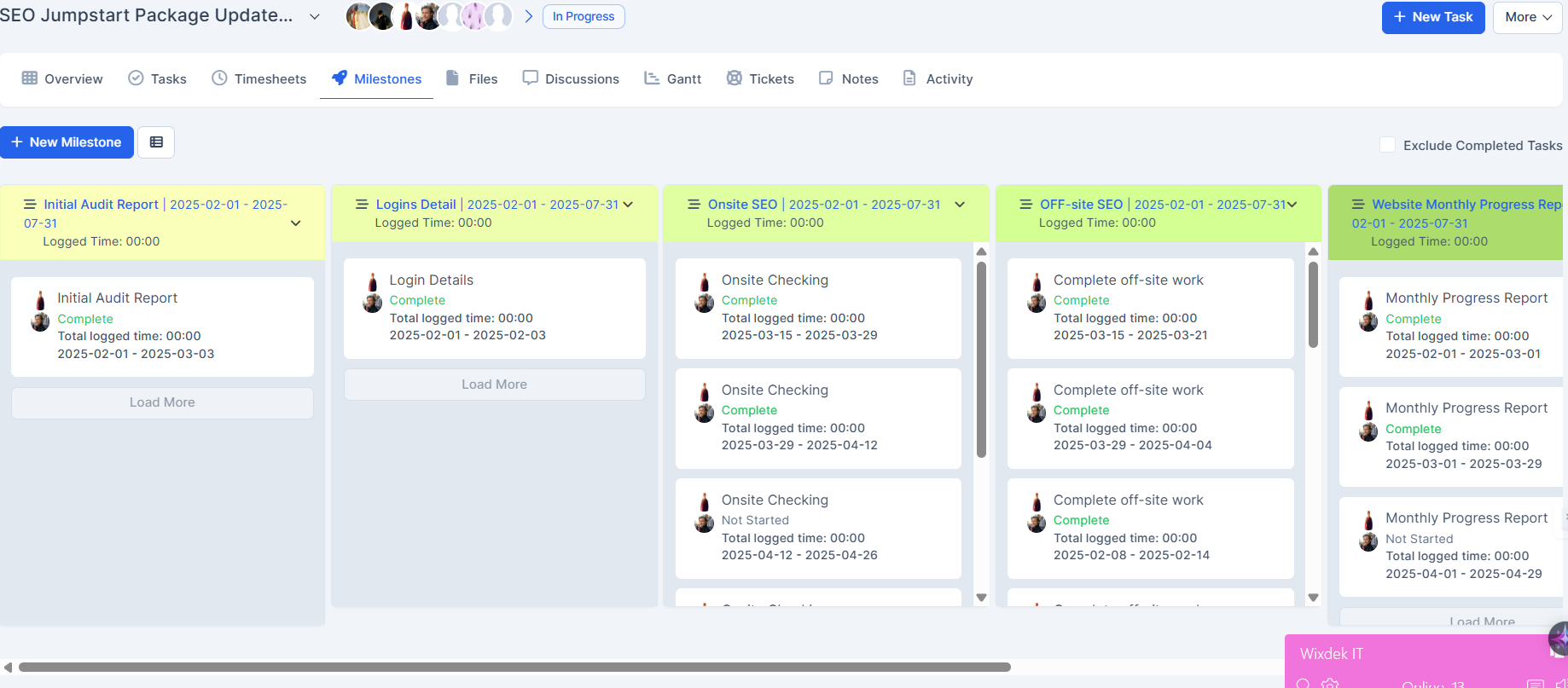Click the table view icon beside New Milestone
The width and height of the screenshot is (1568, 688).
point(156,142)
